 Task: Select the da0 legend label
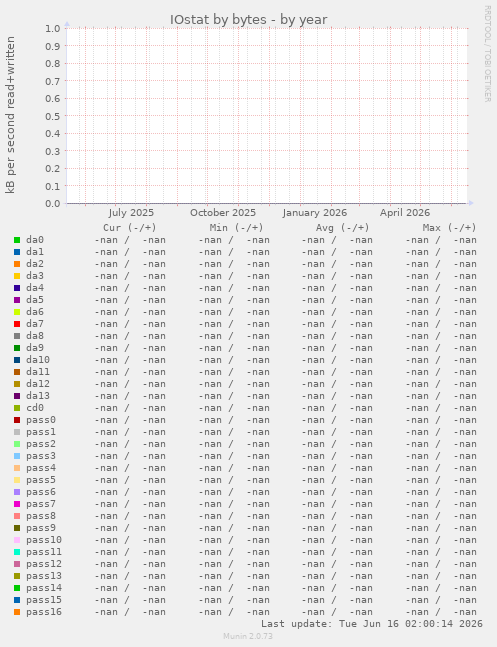pos(35,240)
